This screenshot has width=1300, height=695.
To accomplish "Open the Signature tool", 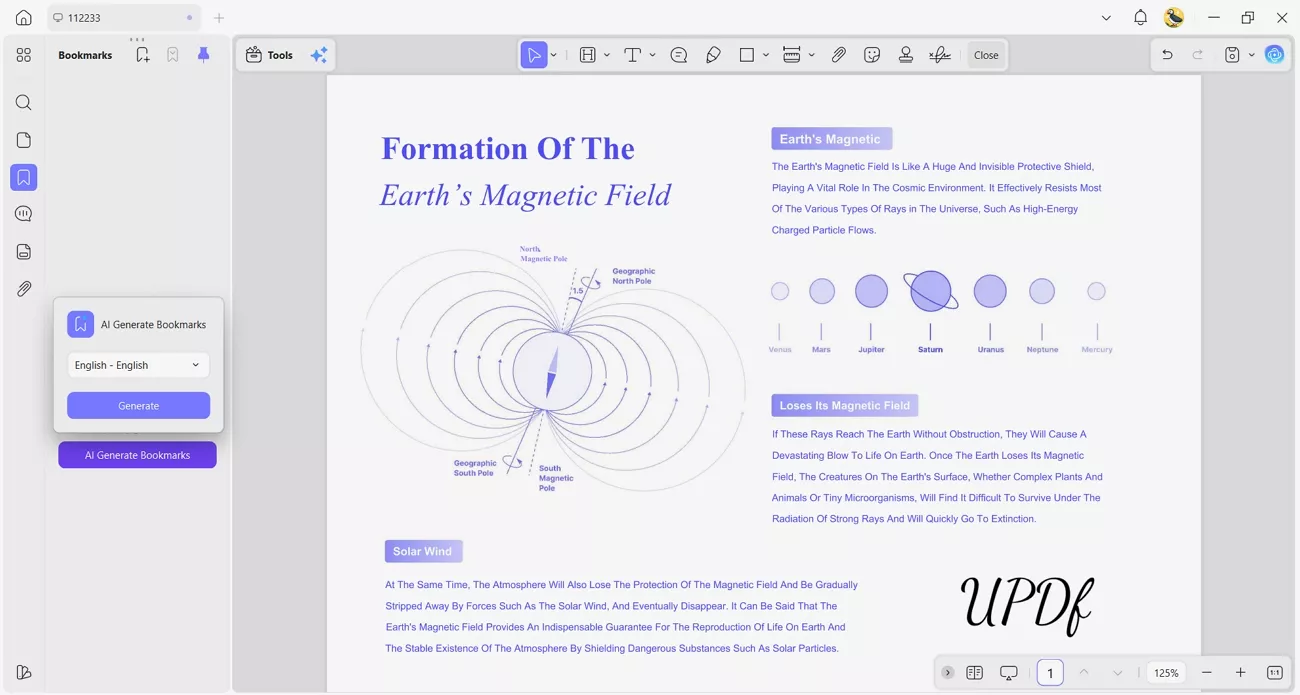I will point(940,54).
